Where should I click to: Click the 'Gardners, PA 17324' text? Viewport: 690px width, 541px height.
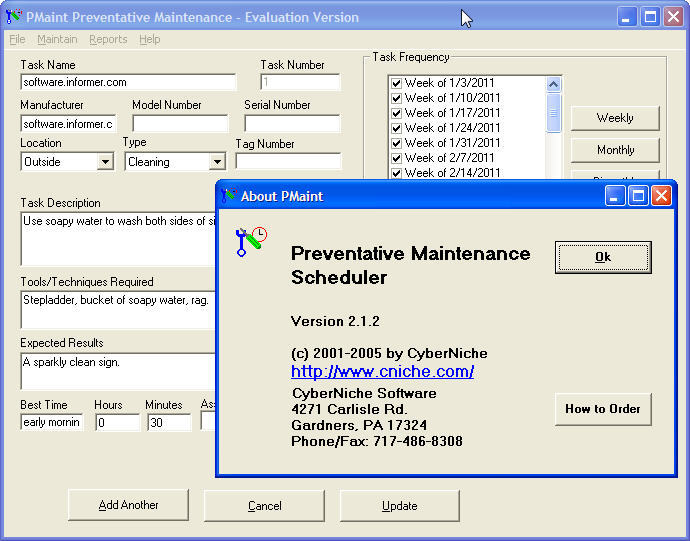coord(359,425)
